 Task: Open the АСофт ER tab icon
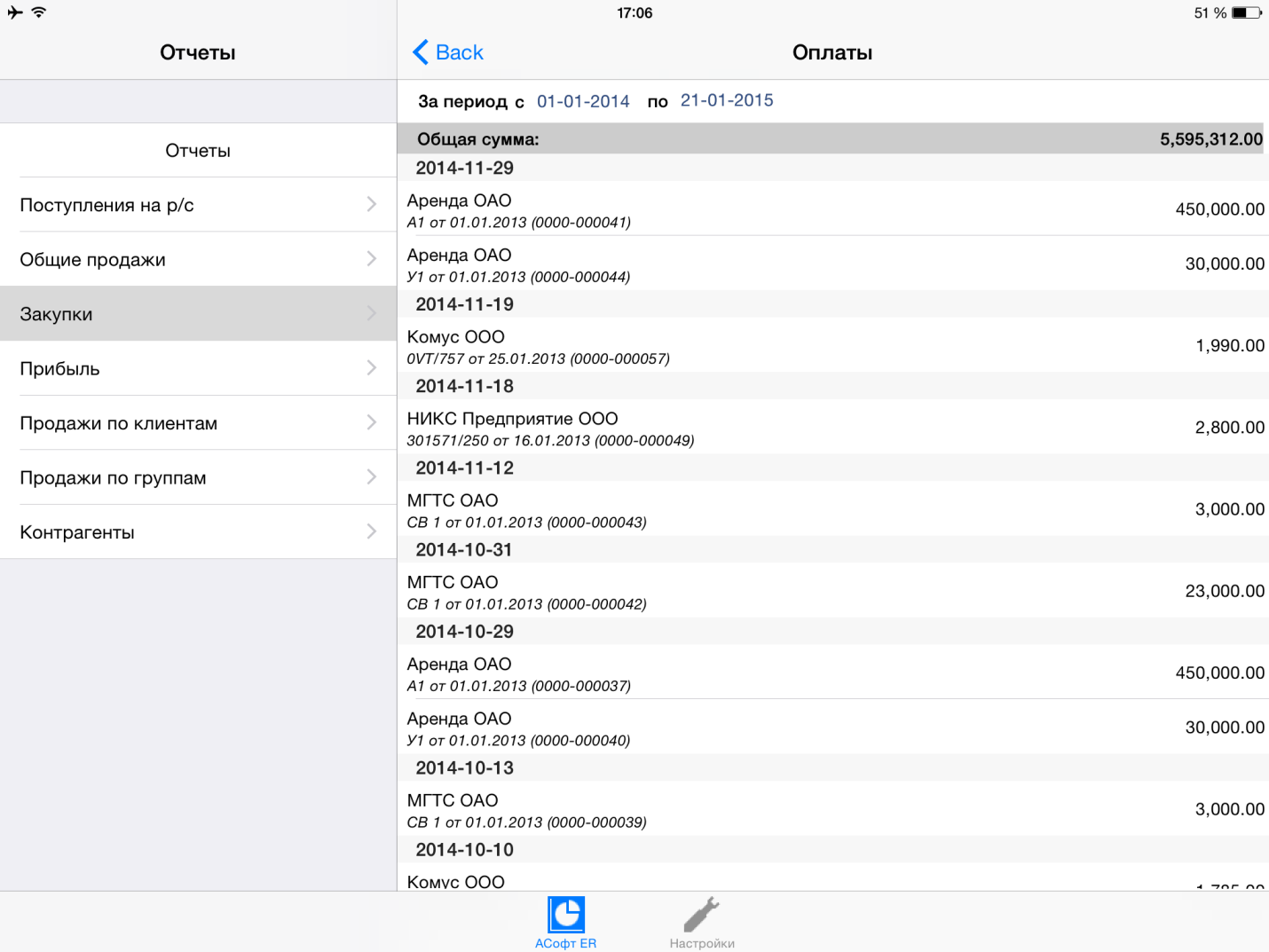[566, 915]
